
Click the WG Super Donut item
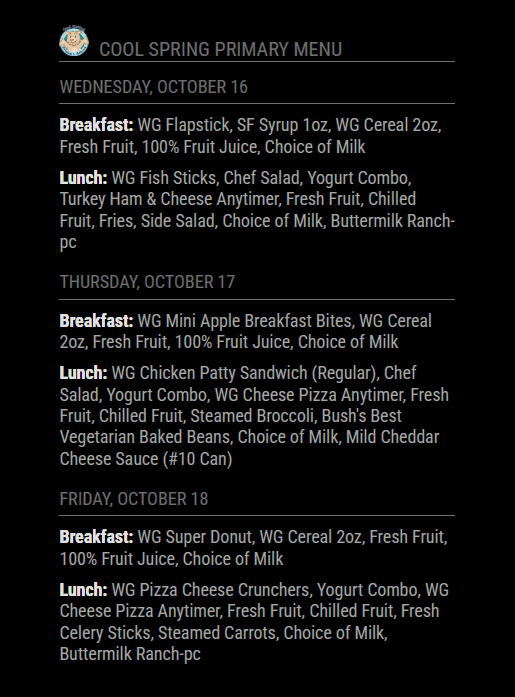tap(195, 537)
